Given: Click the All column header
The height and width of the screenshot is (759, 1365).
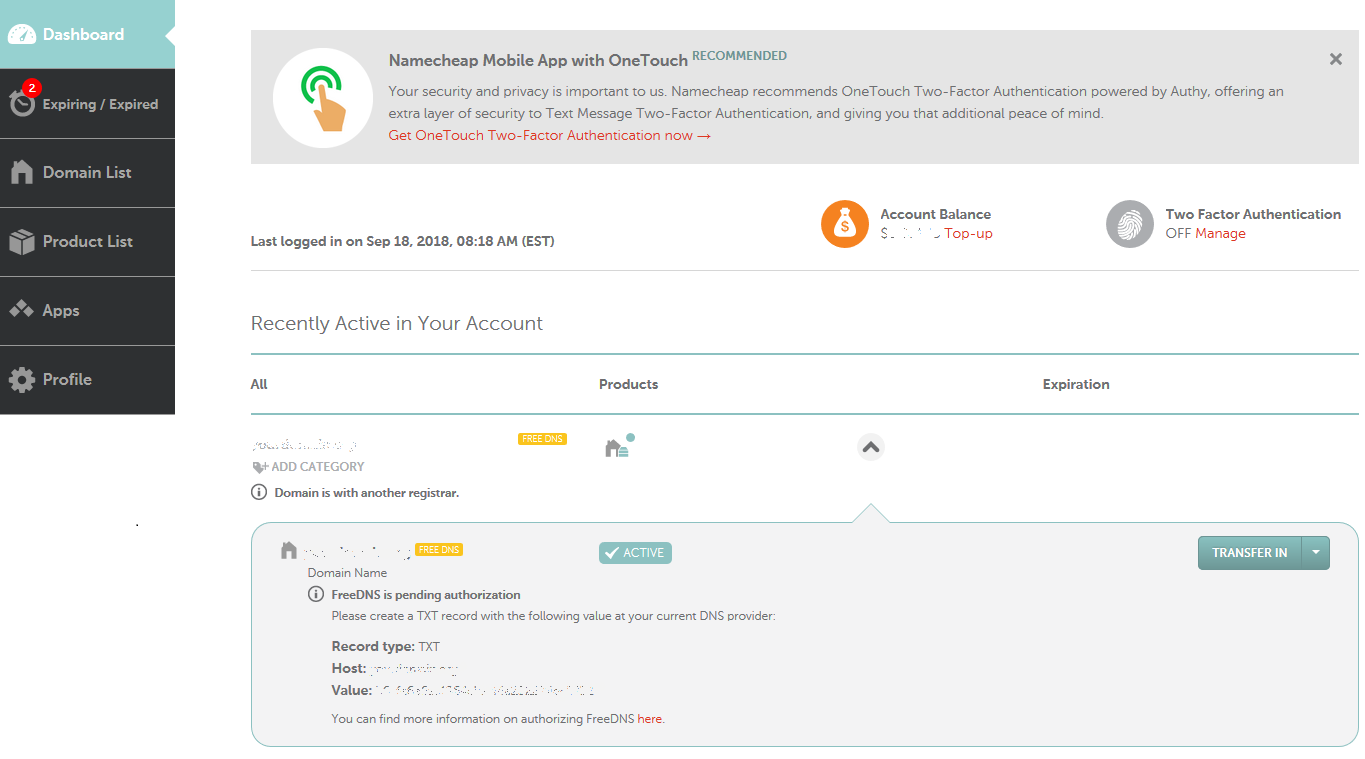Looking at the screenshot, I should click(x=259, y=384).
